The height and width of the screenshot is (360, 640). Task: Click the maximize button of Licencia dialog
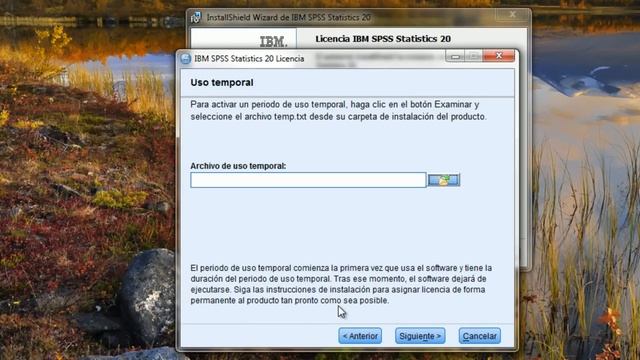click(x=473, y=56)
